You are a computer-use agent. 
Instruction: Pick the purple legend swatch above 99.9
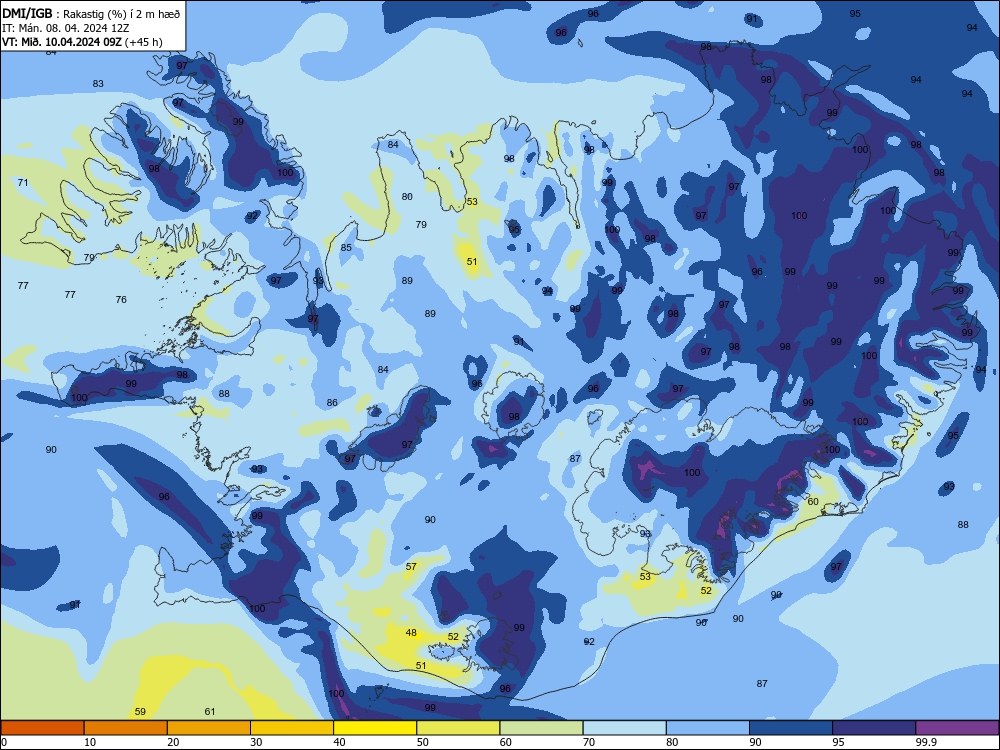coord(957,728)
